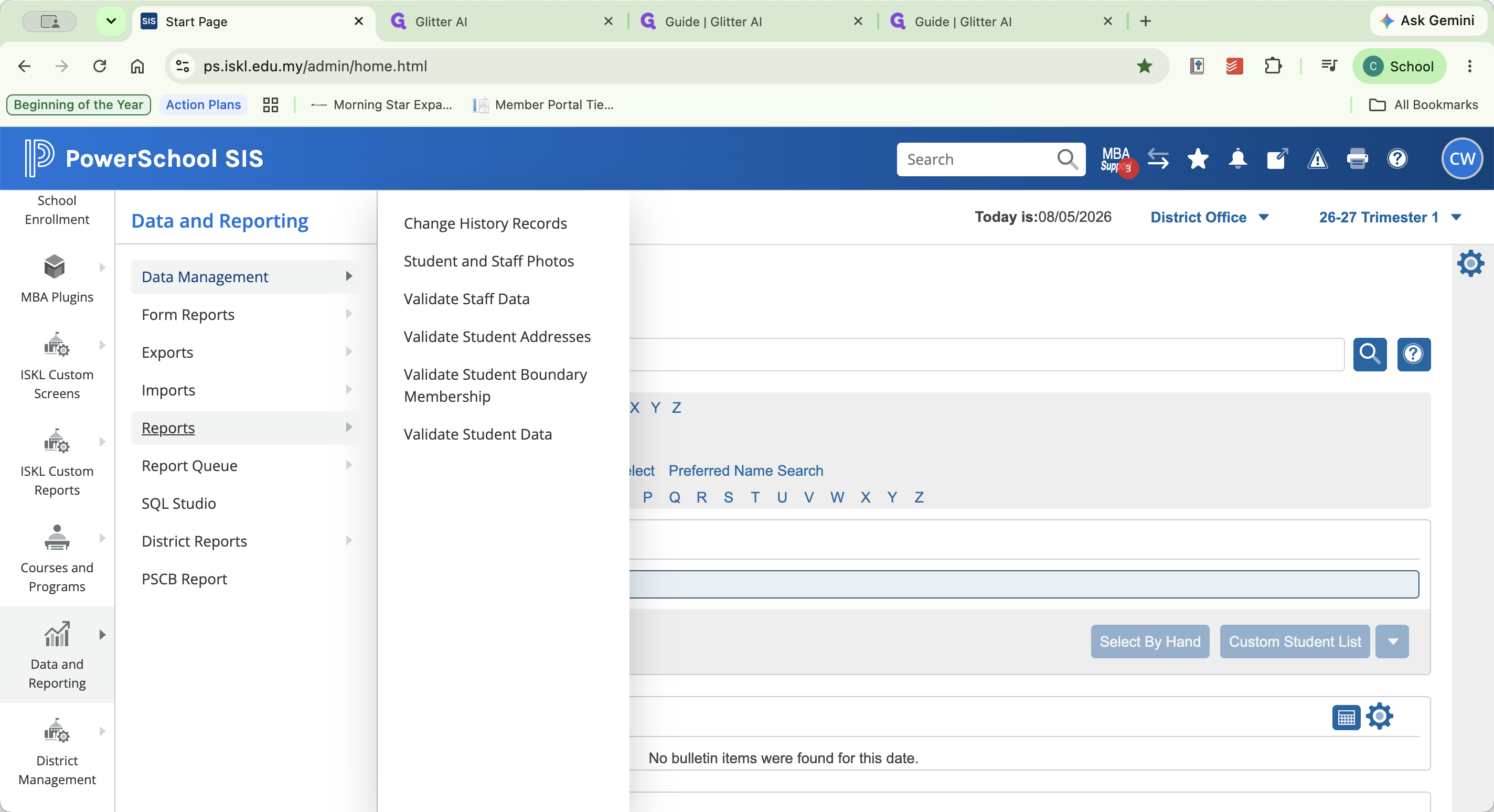Click Preferred Name Search link

click(745, 471)
